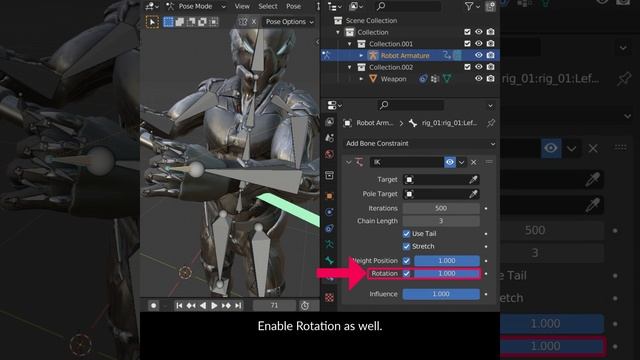Open the Object properties tab
The height and width of the screenshot is (360, 640).
[329, 196]
